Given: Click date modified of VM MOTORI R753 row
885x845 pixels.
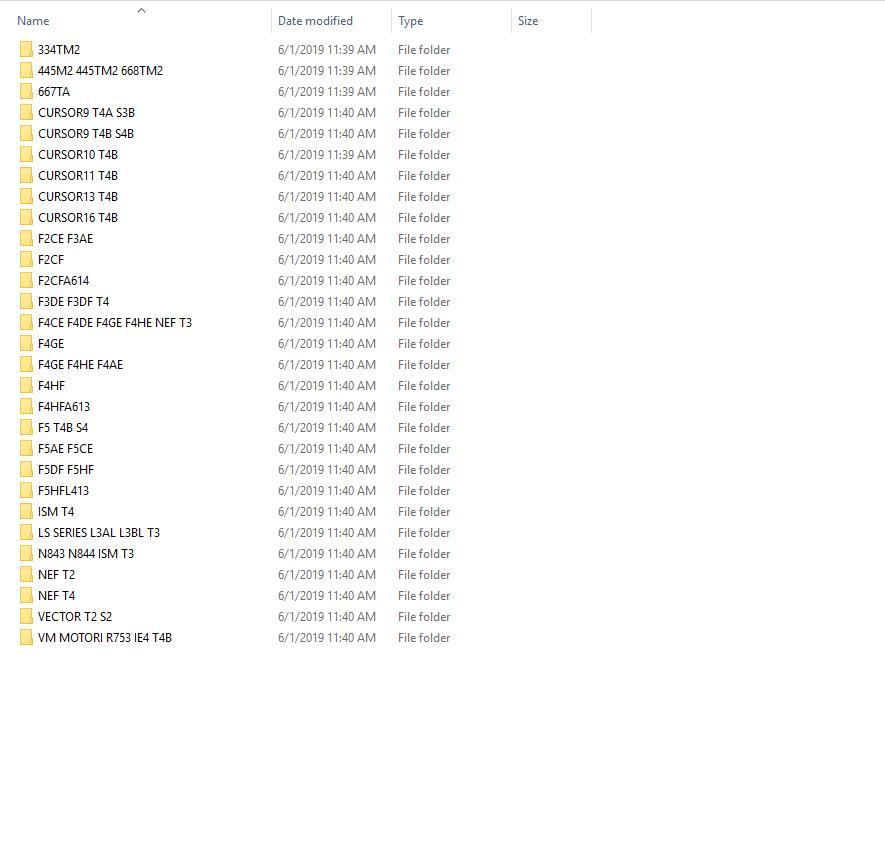Looking at the screenshot, I should pos(327,637).
